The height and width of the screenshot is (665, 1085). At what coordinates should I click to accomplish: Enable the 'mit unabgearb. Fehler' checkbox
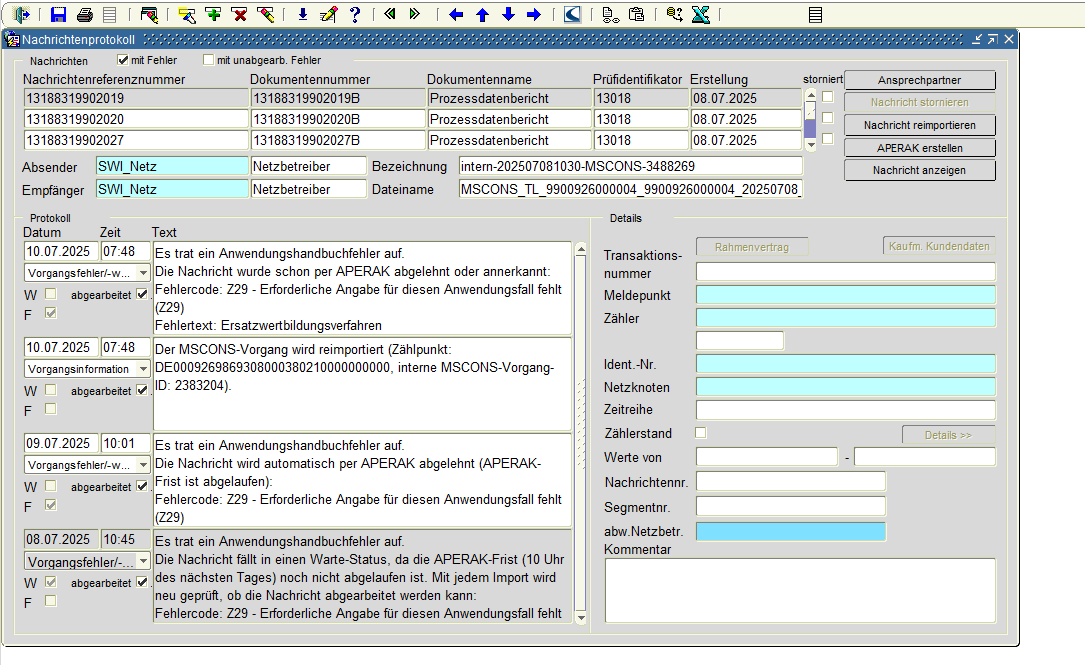point(208,60)
